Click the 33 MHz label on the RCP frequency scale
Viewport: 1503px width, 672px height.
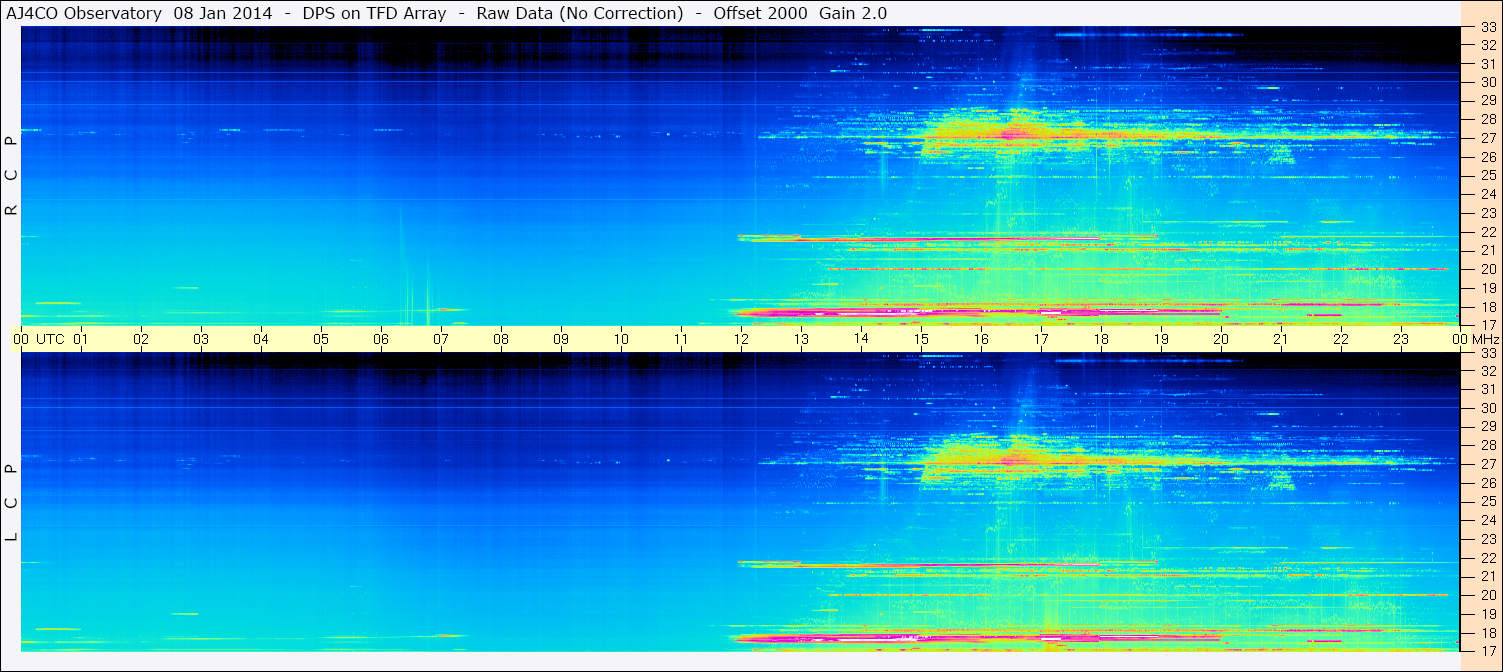pyautogui.click(x=1488, y=28)
